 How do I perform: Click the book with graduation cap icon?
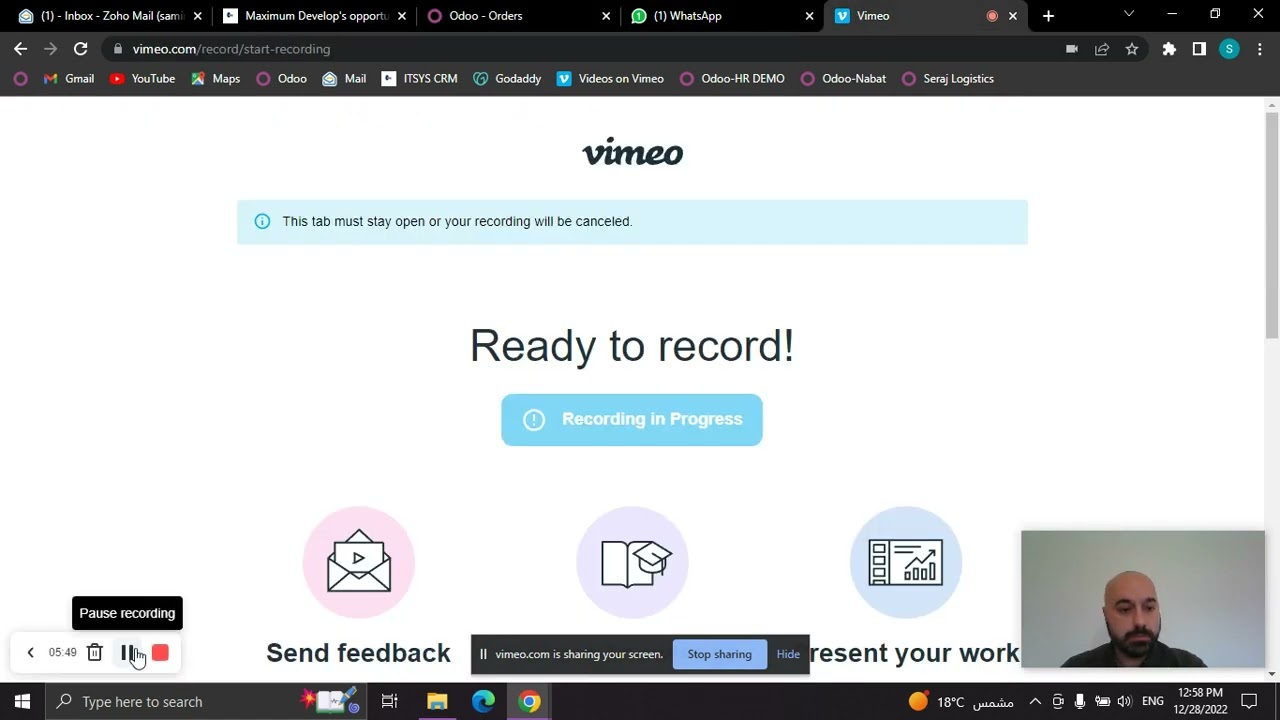(x=632, y=562)
